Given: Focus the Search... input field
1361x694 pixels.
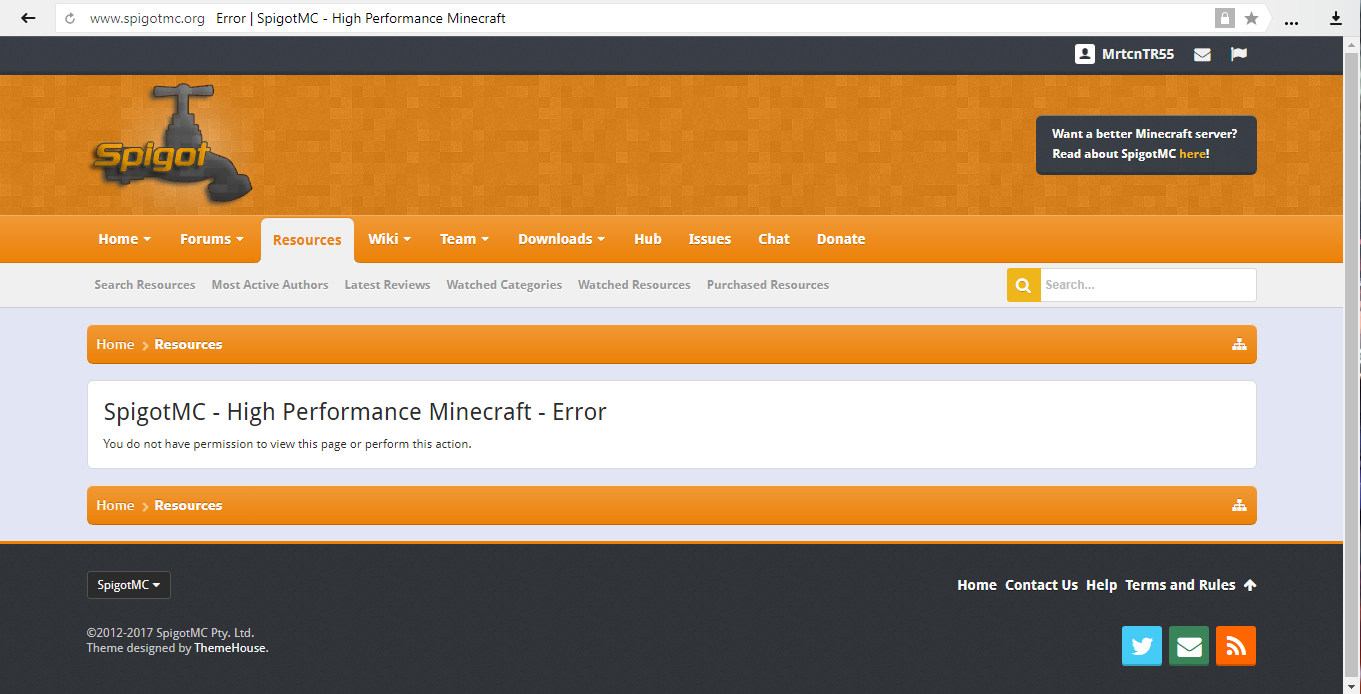Looking at the screenshot, I should click(1148, 285).
